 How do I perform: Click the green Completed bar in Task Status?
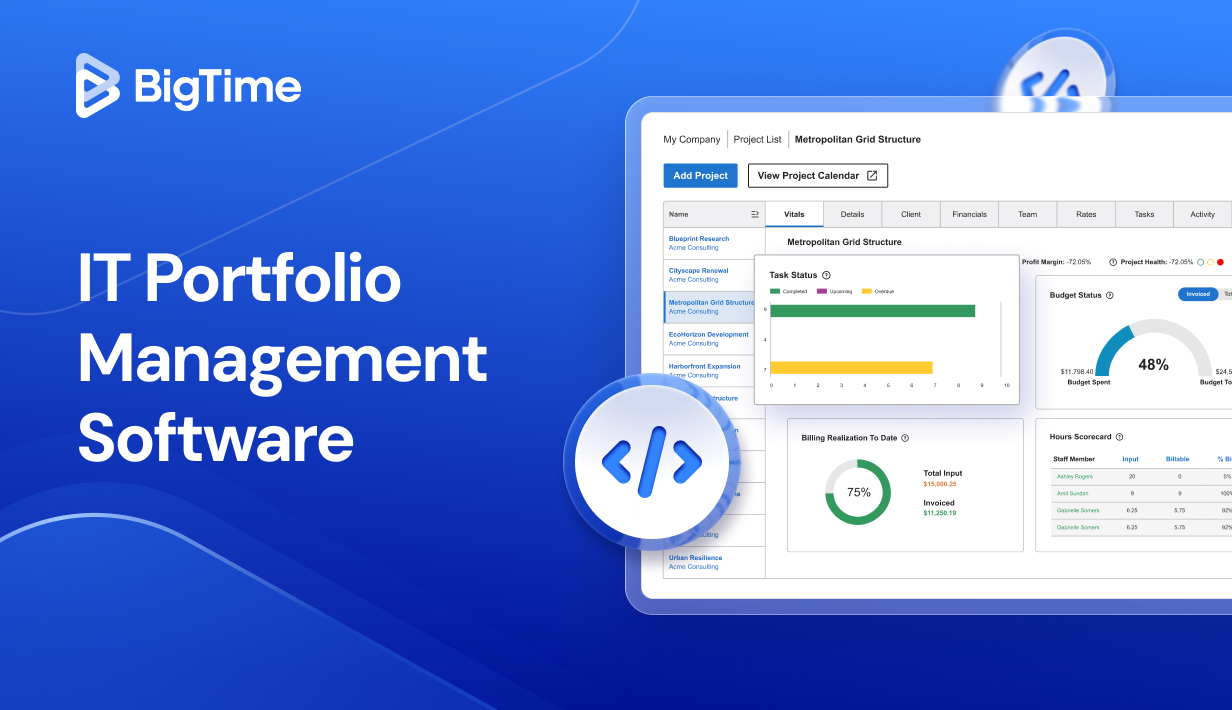[872, 311]
